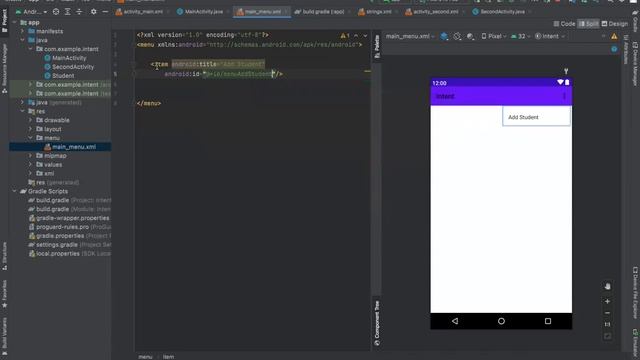The width and height of the screenshot is (640, 360).
Task: Click the orientation for preview icon
Action: (457, 36)
